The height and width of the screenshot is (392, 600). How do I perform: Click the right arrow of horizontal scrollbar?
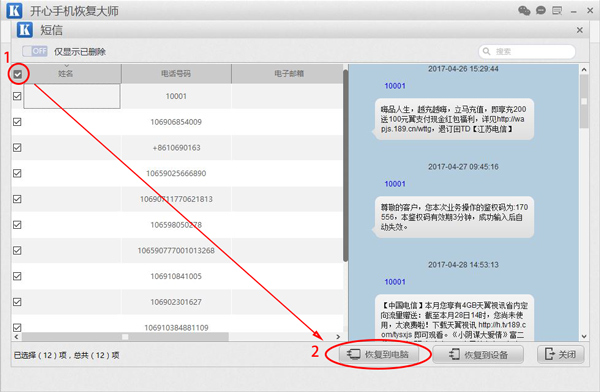click(x=338, y=337)
